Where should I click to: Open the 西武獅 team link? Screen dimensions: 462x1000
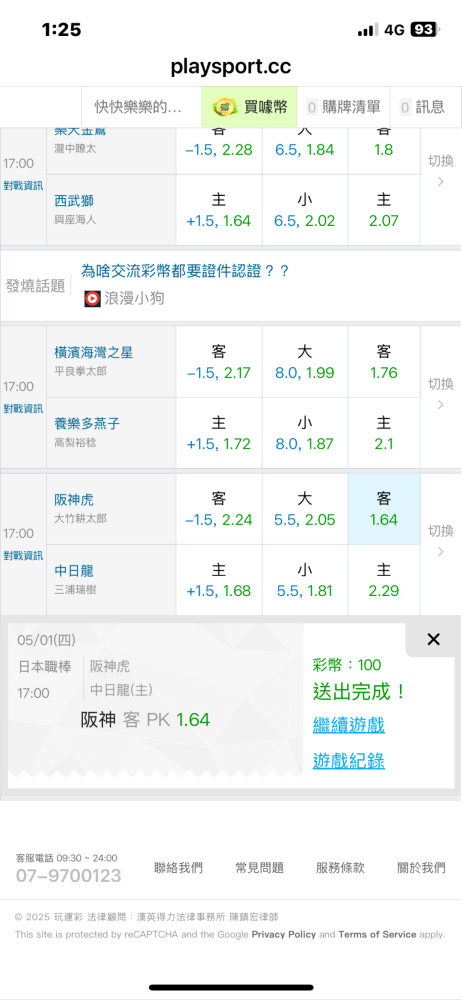74,201
